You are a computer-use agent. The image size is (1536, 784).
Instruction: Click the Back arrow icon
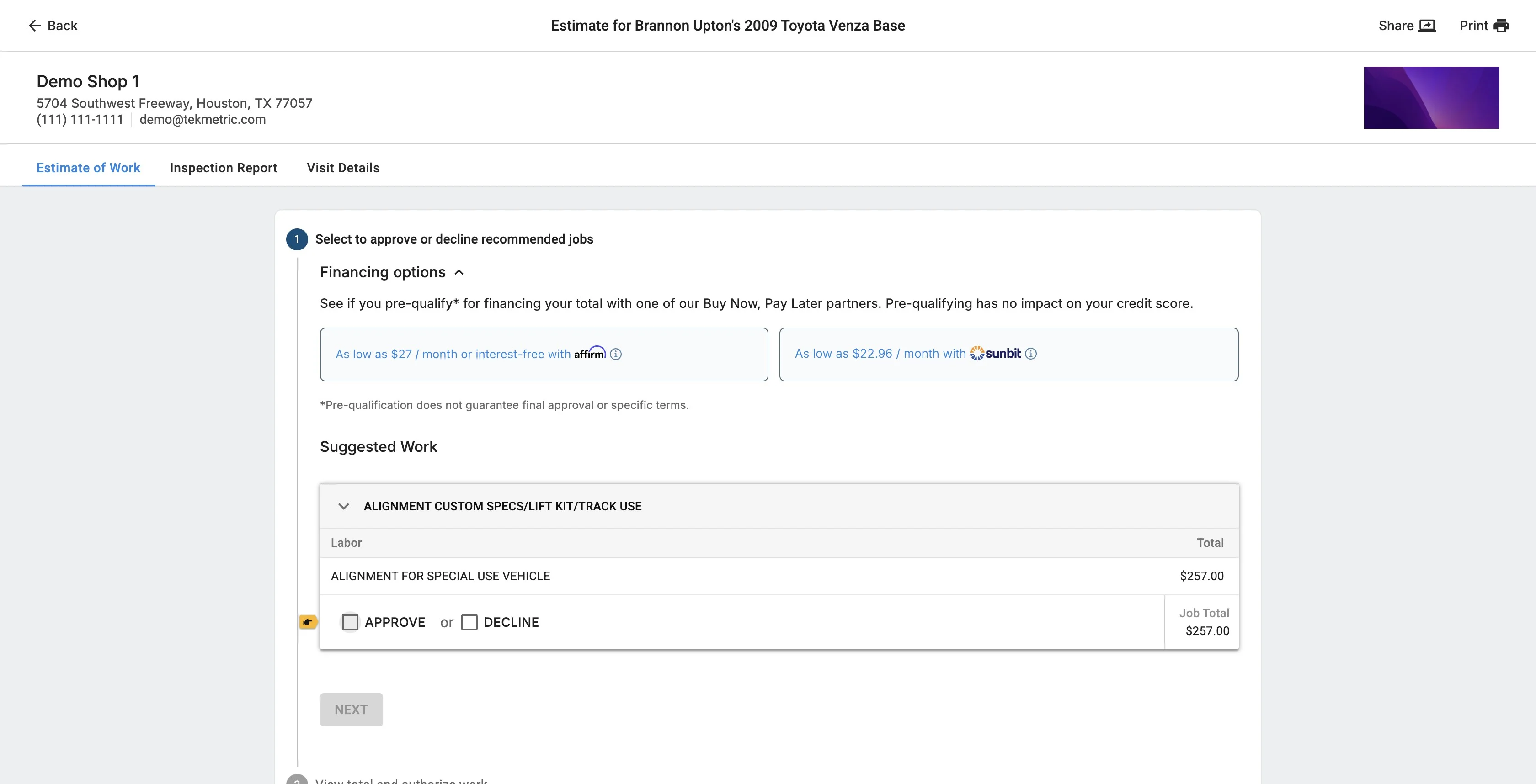[x=35, y=26]
